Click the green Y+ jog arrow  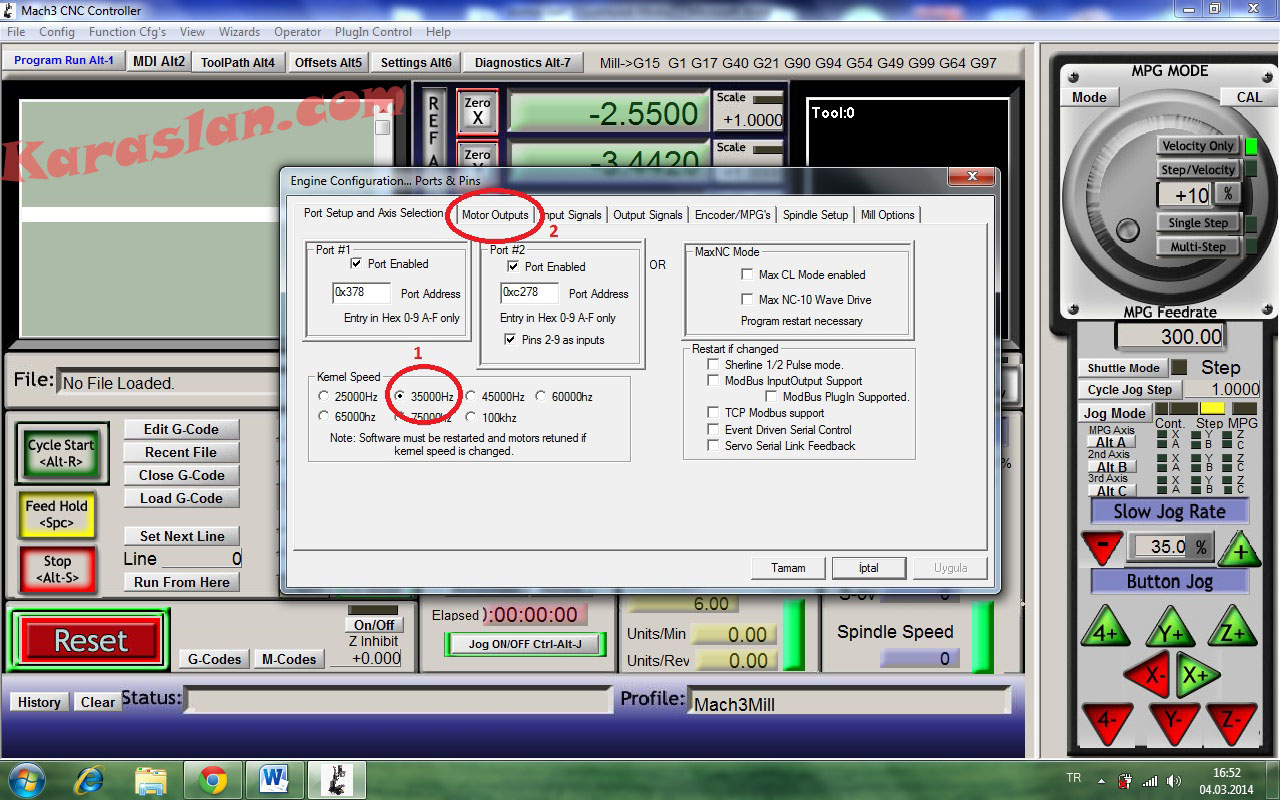click(x=1169, y=629)
